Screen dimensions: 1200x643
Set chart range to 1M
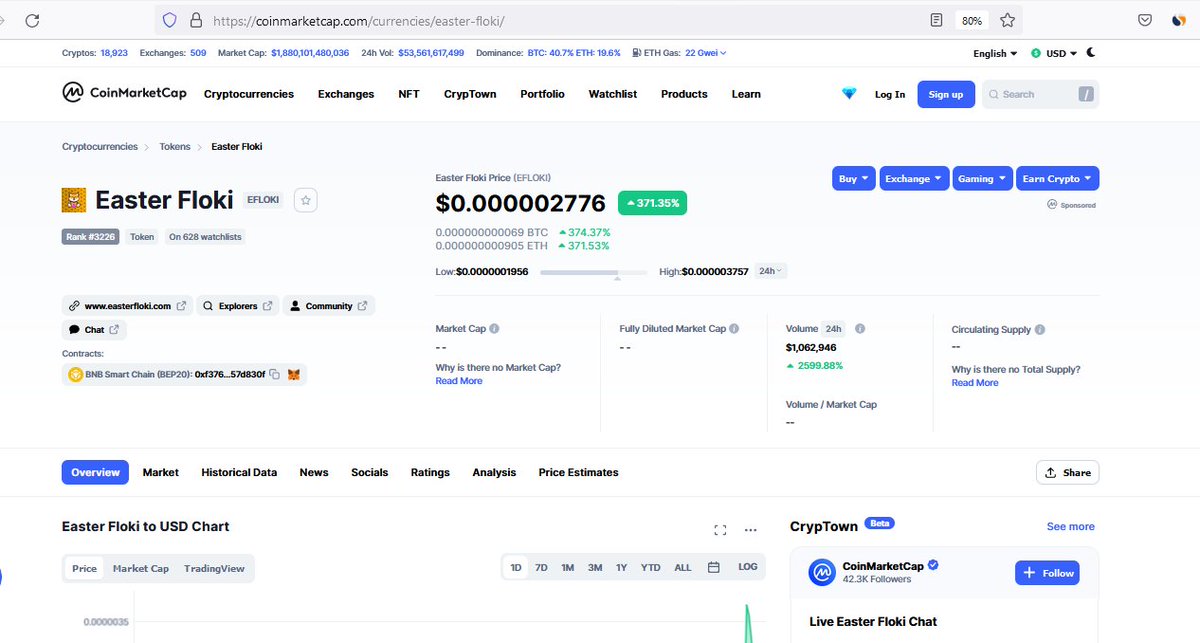tap(567, 567)
